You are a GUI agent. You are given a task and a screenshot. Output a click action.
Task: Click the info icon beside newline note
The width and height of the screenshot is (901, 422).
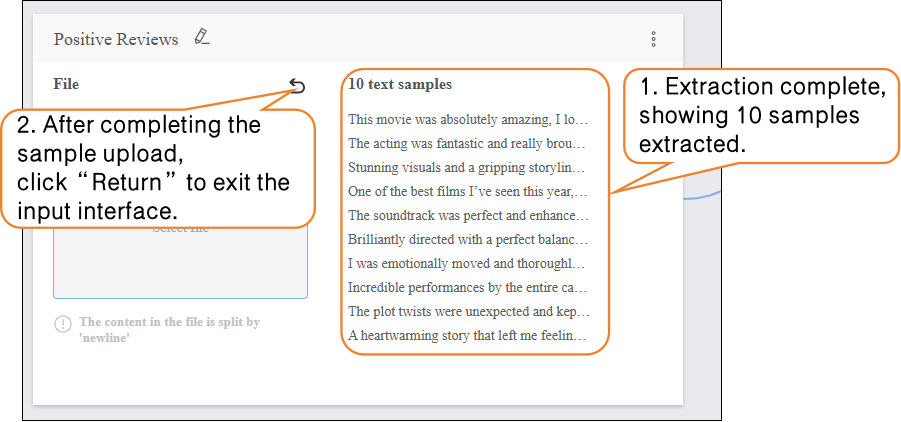coord(63,324)
